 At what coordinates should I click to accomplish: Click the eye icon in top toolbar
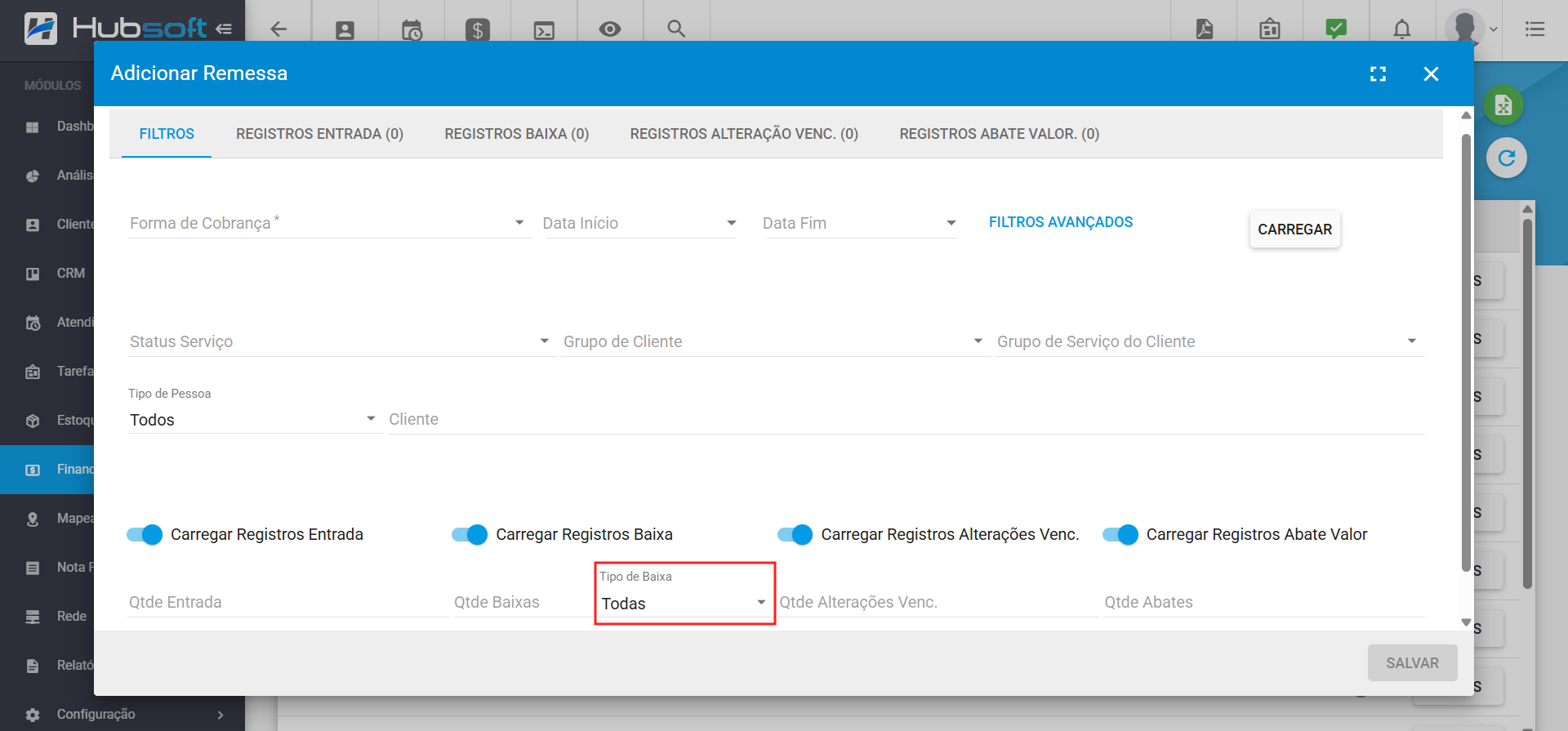point(609,29)
